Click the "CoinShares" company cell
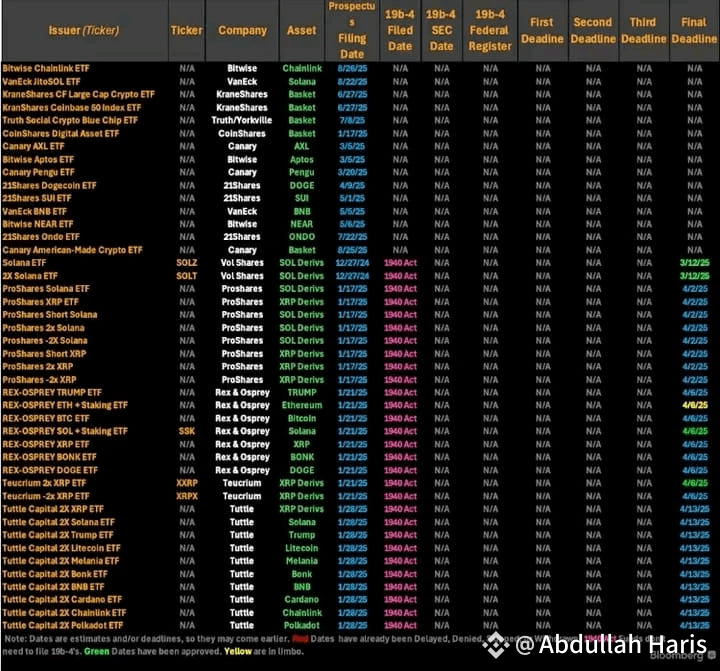Screen dimensions: 720x671 [x=242, y=134]
